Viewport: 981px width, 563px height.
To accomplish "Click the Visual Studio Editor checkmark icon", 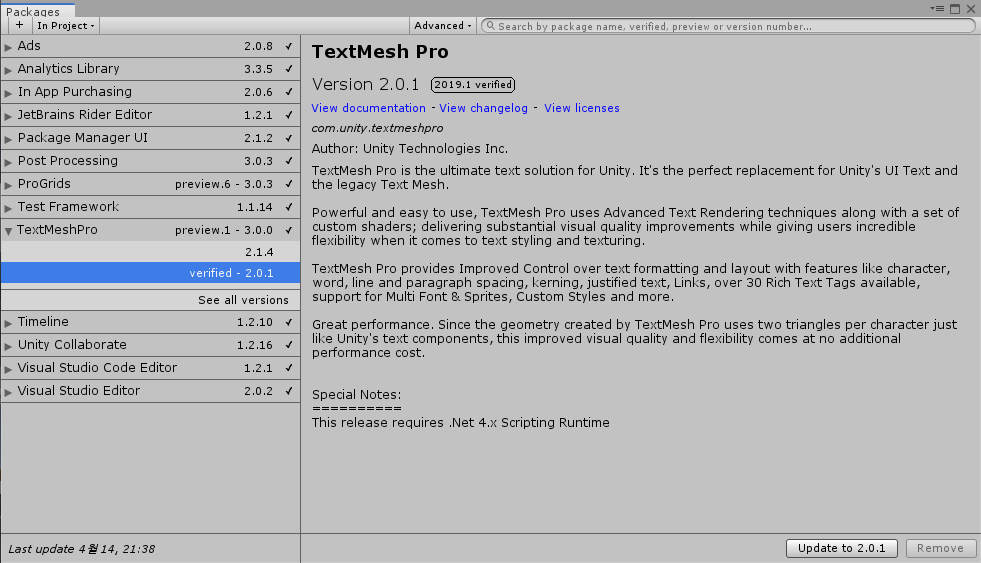I will click(x=289, y=391).
